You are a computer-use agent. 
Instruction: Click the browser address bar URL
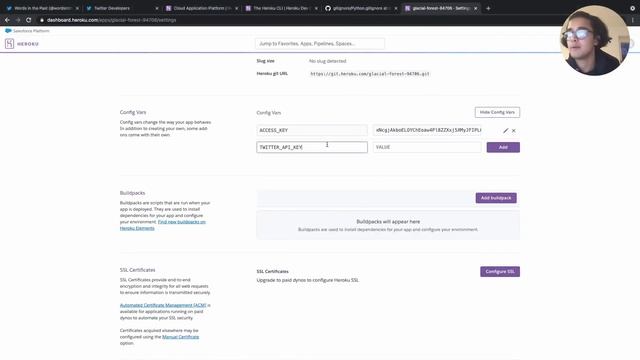pyautogui.click(x=111, y=20)
